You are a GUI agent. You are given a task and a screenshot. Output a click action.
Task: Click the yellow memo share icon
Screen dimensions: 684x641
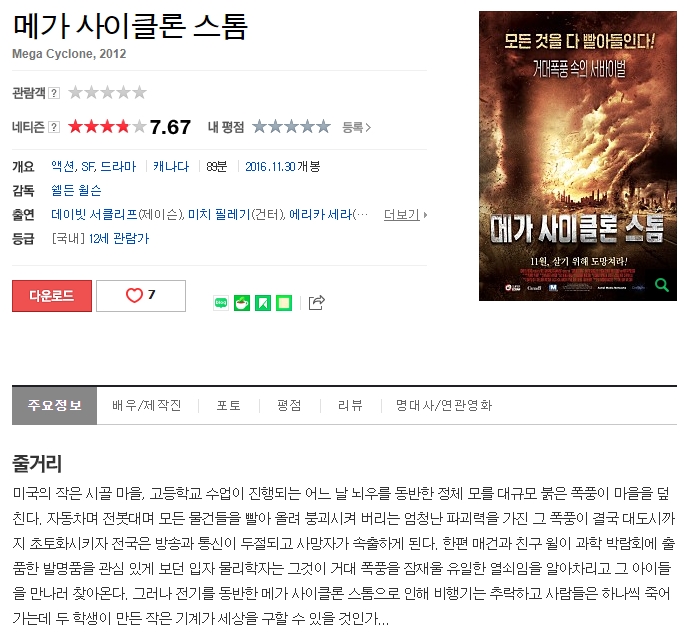[x=284, y=302]
